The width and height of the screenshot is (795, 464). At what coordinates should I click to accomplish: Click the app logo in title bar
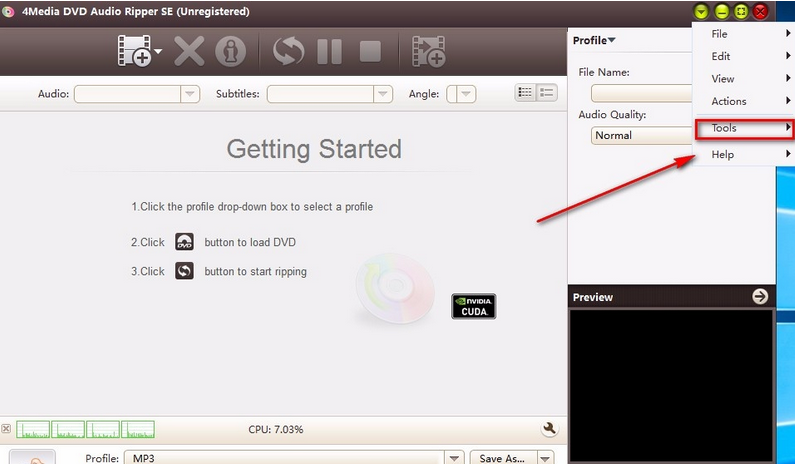[x=8, y=11]
